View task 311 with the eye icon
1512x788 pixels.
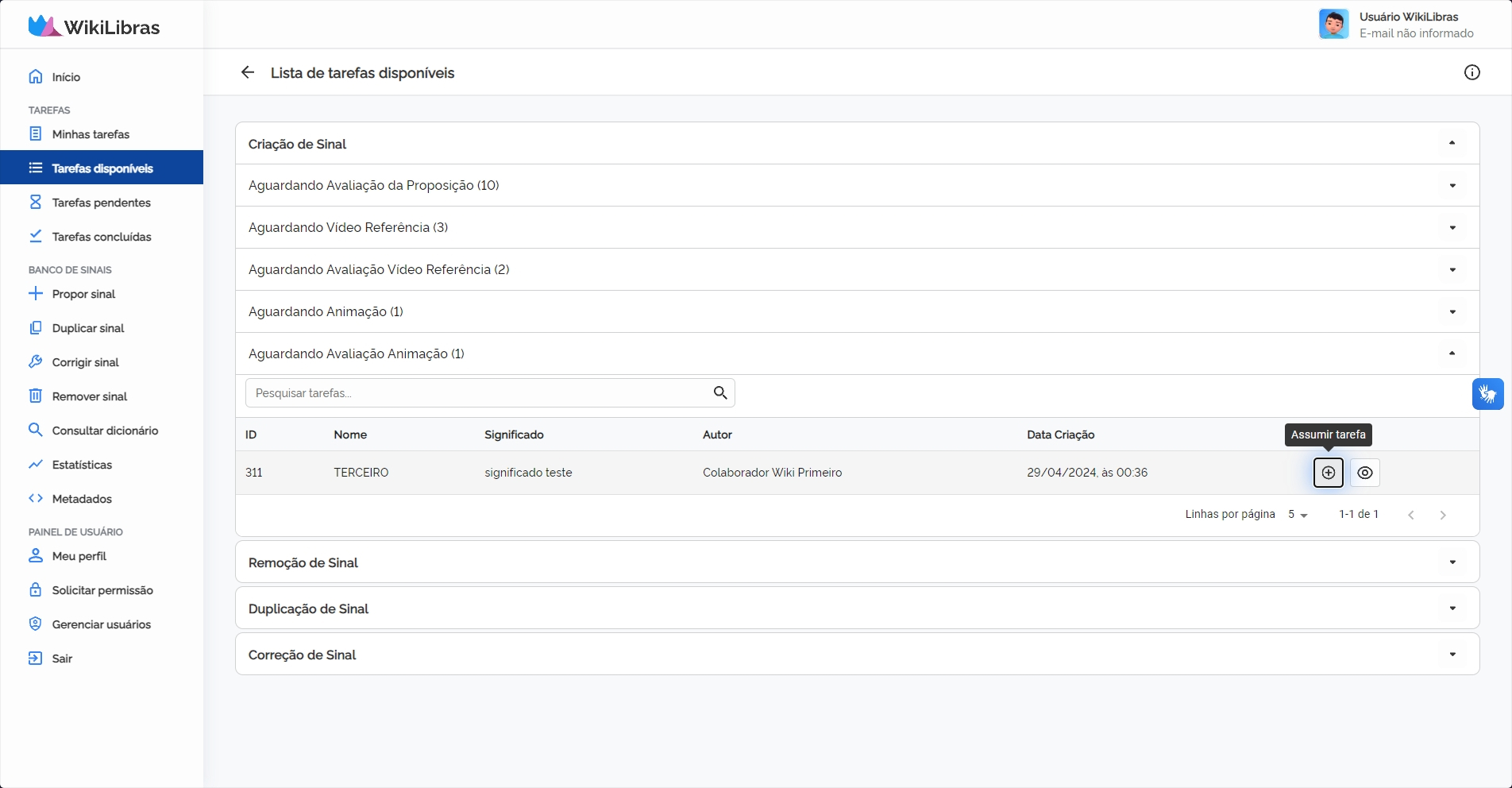[1364, 473]
